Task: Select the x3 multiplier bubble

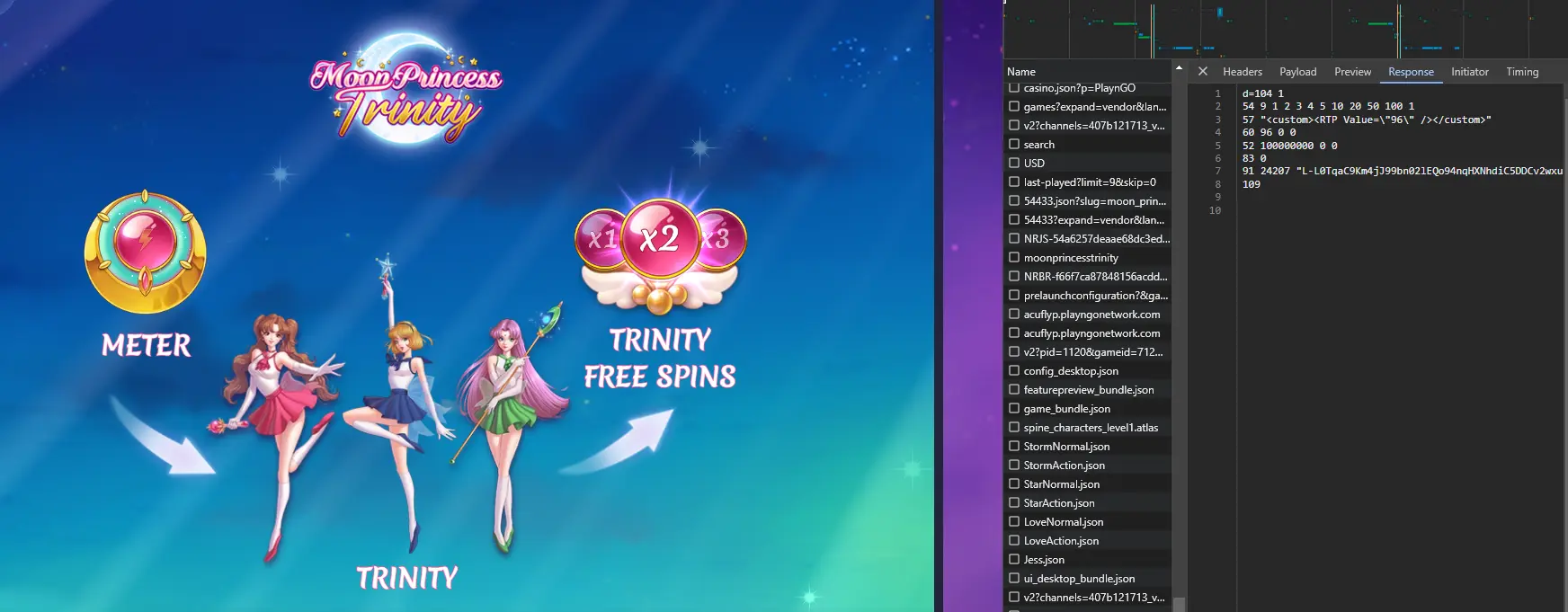Action: [x=720, y=239]
